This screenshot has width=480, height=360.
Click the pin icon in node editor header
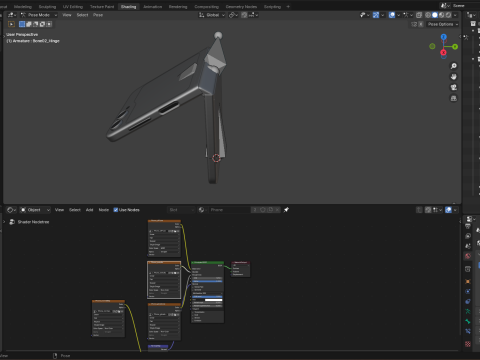tap(286, 210)
